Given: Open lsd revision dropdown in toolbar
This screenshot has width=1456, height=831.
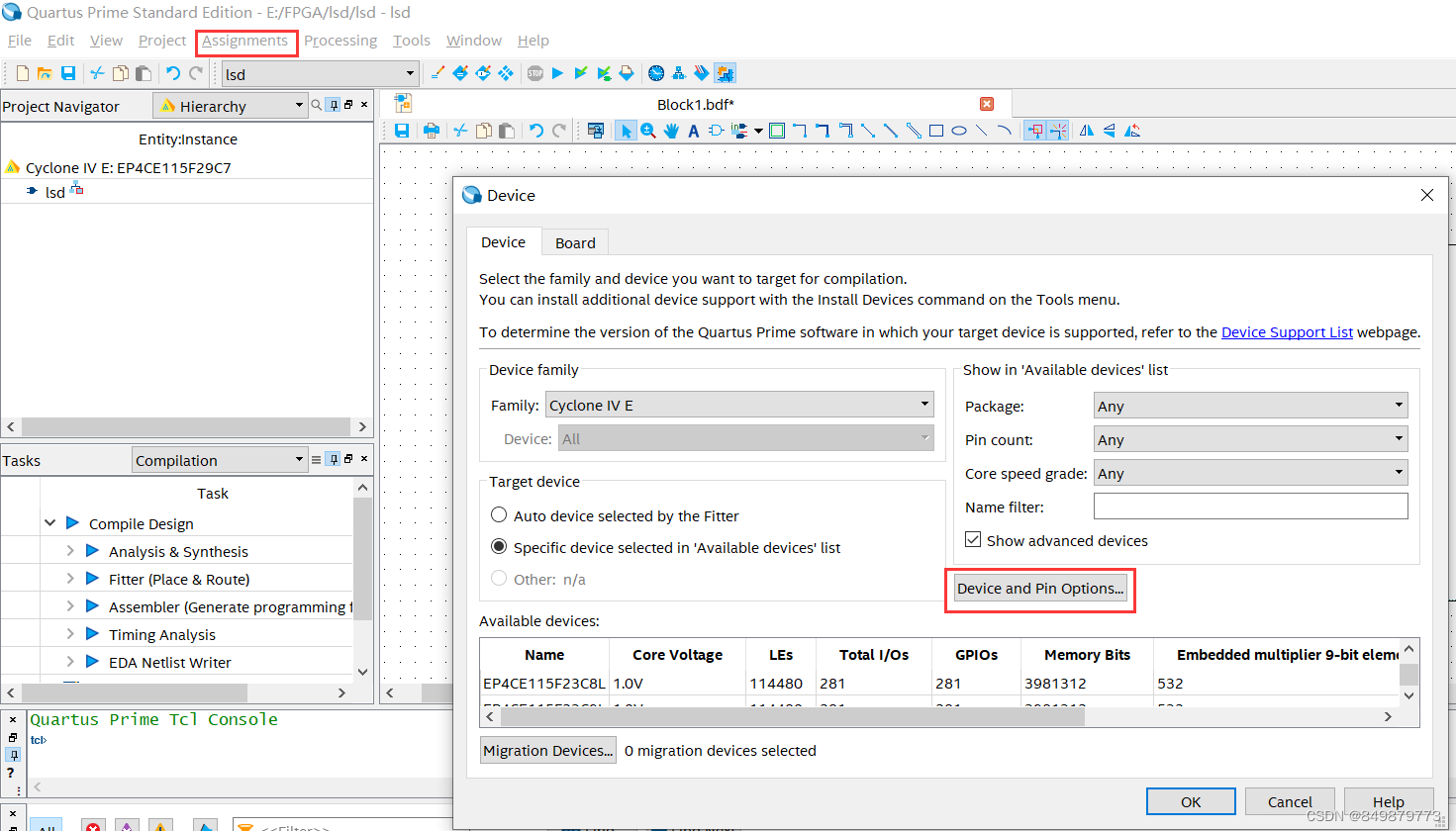Looking at the screenshot, I should 319,74.
